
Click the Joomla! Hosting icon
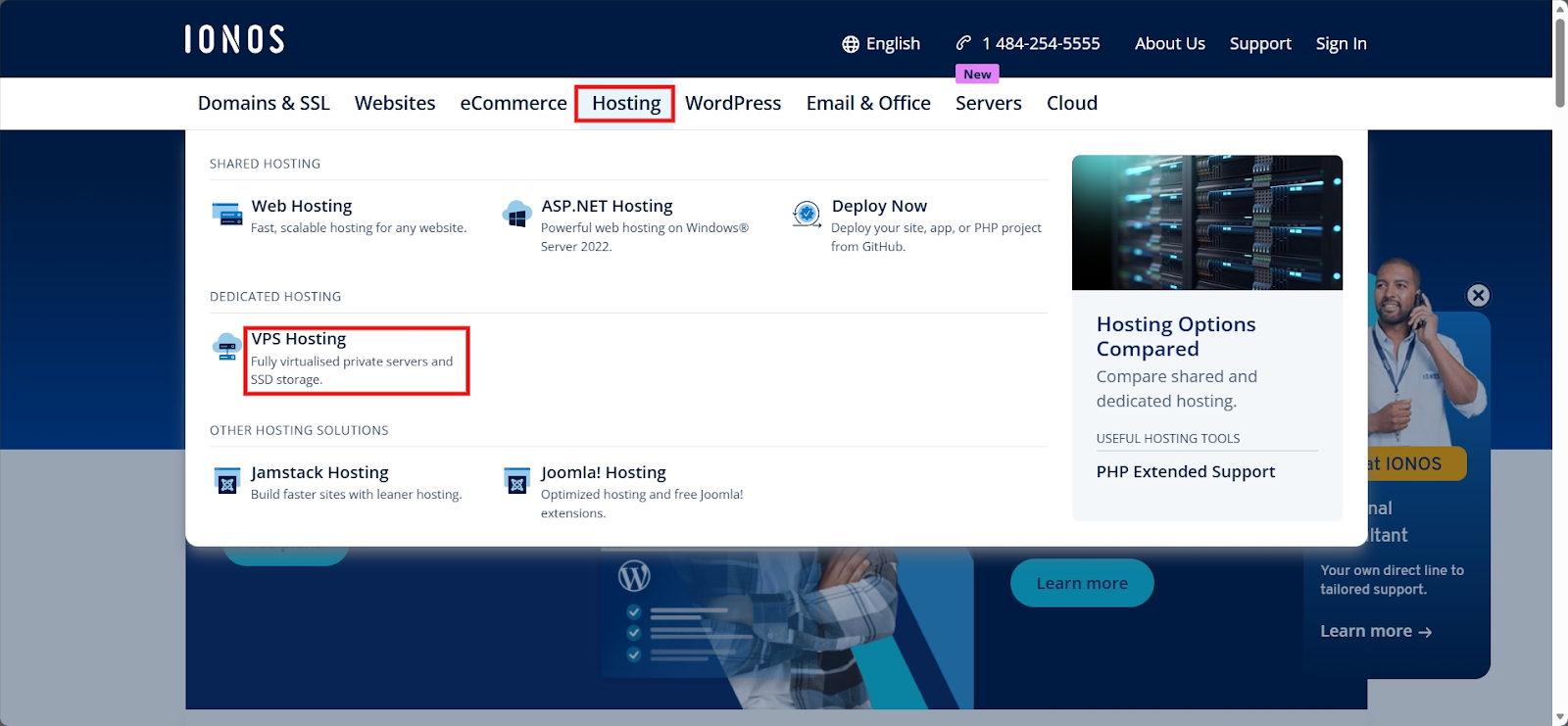click(x=516, y=480)
